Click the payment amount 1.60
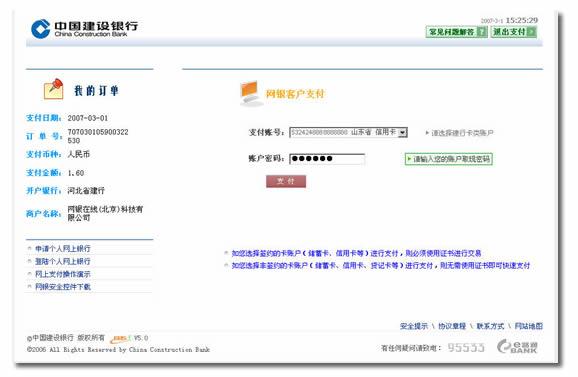 coord(76,173)
